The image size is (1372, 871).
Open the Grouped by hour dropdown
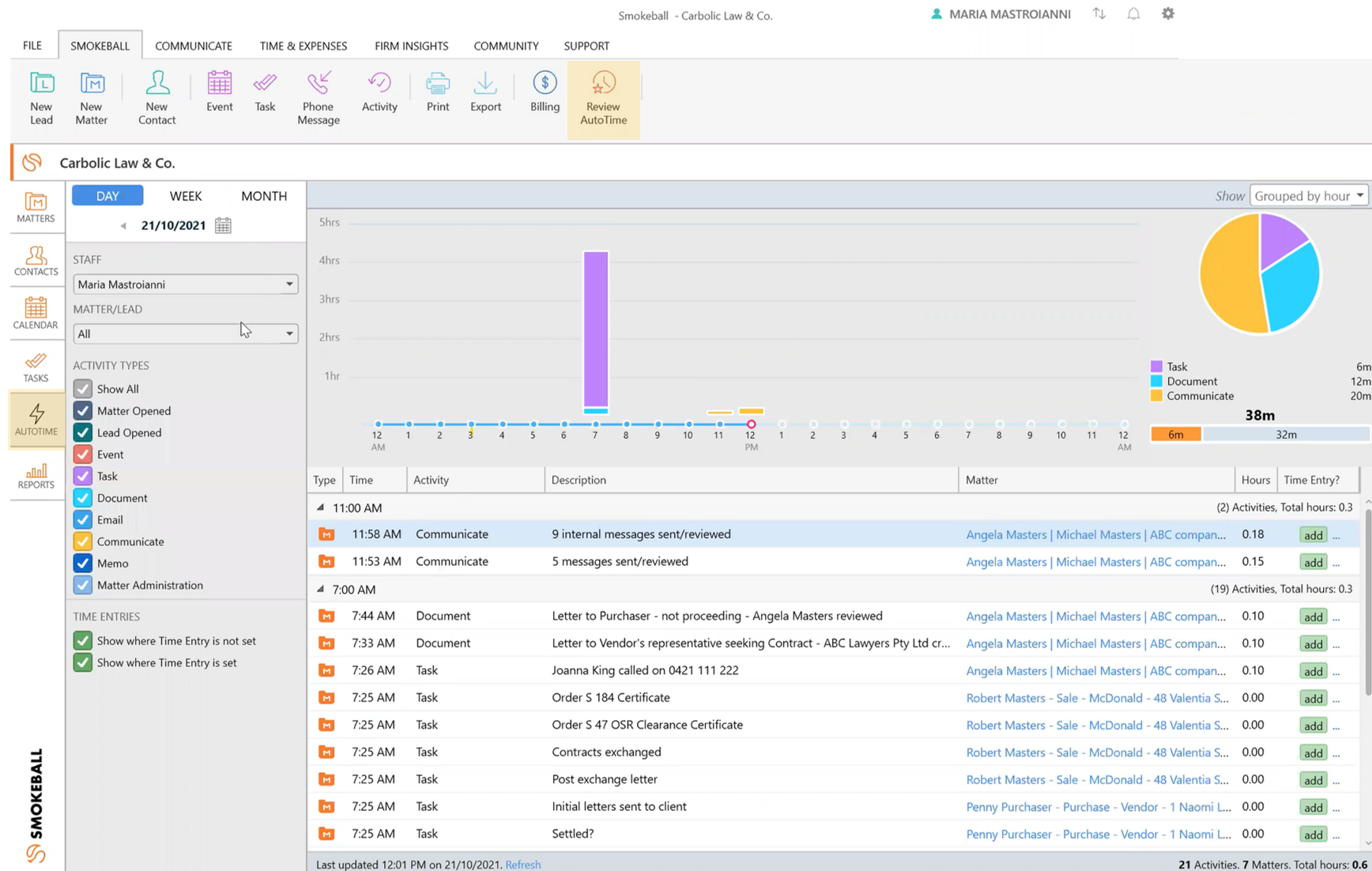coord(1309,195)
